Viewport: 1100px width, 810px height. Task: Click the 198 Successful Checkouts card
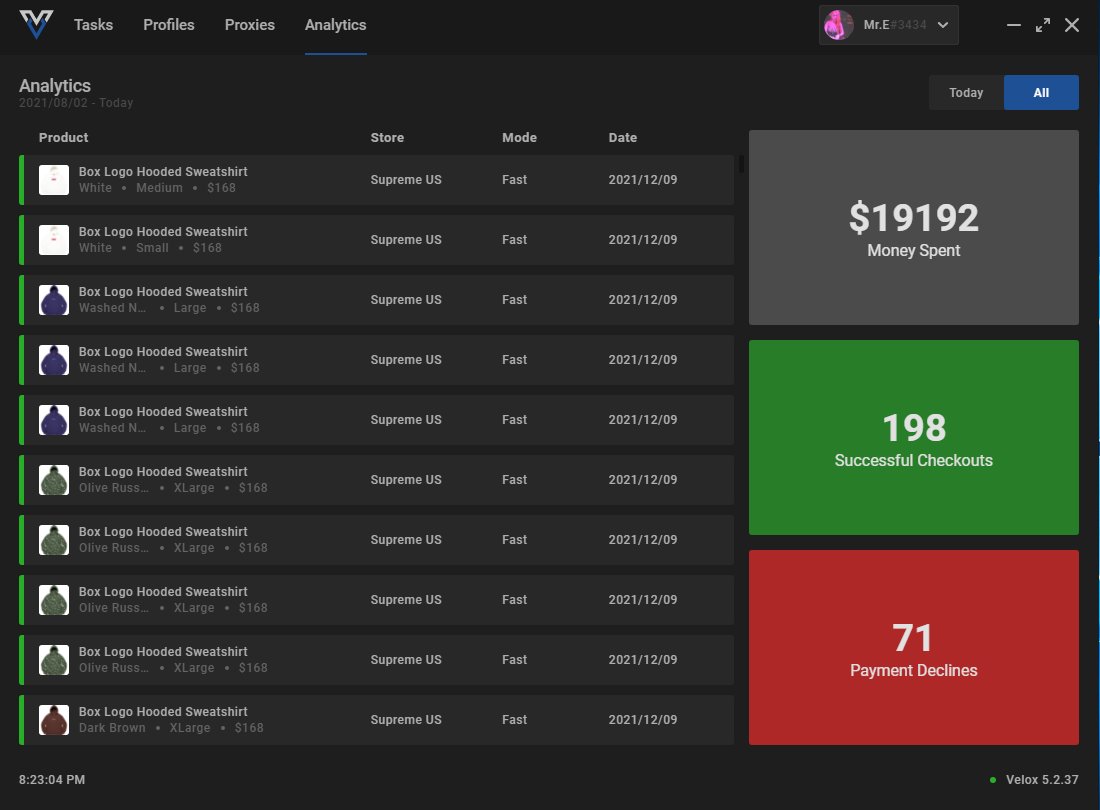(x=913, y=438)
